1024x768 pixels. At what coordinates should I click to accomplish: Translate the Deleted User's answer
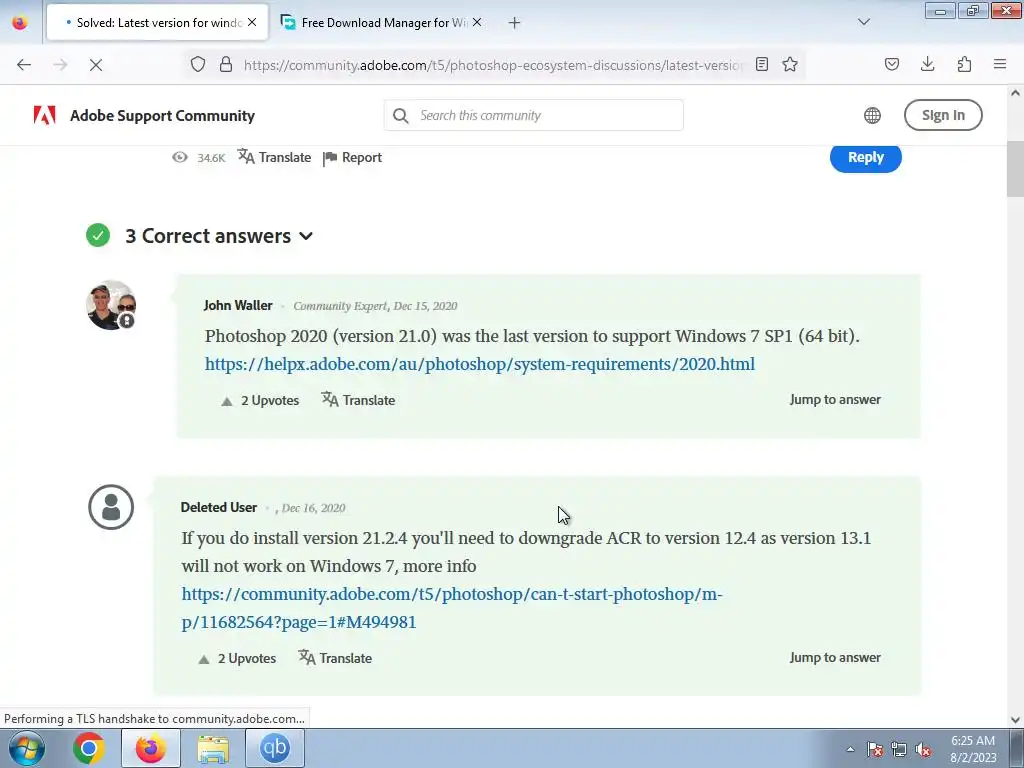(x=335, y=658)
